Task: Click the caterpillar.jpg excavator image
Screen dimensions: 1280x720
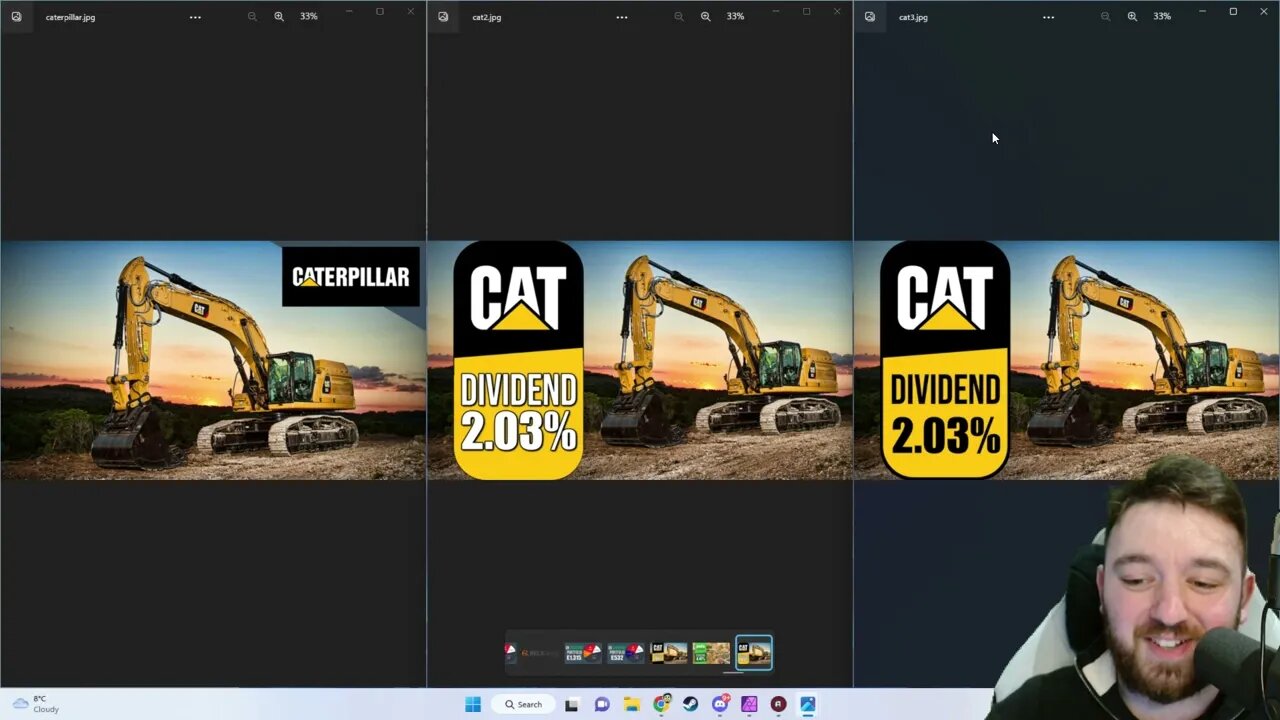Action: pos(213,360)
